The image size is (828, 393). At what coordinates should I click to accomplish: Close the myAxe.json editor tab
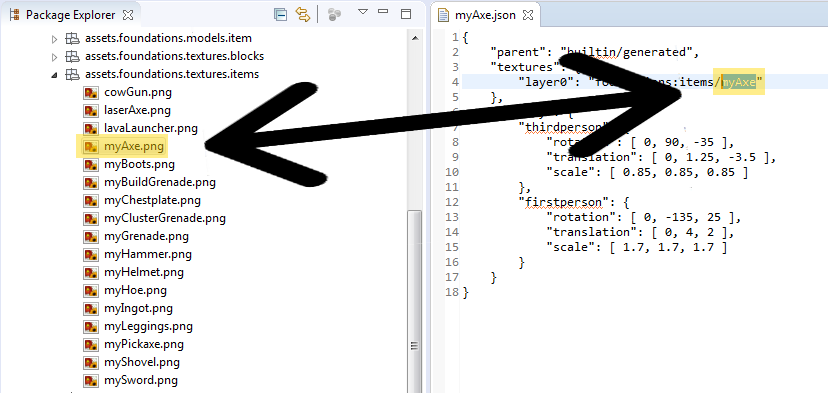tap(527, 15)
